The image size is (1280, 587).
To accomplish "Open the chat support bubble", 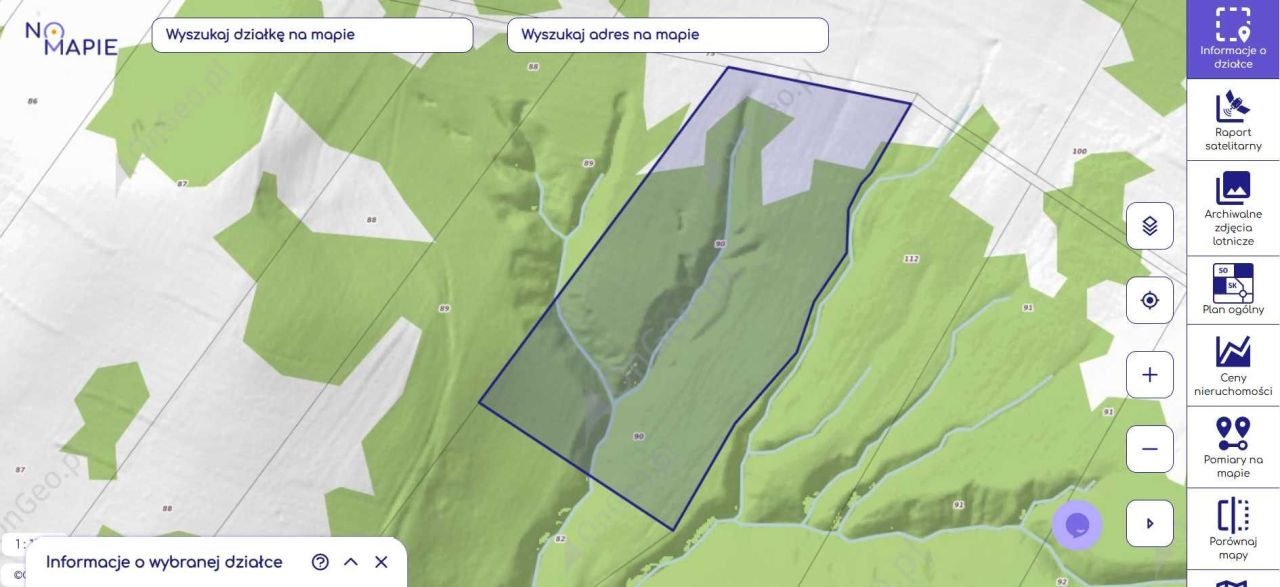I will pyautogui.click(x=1077, y=525).
